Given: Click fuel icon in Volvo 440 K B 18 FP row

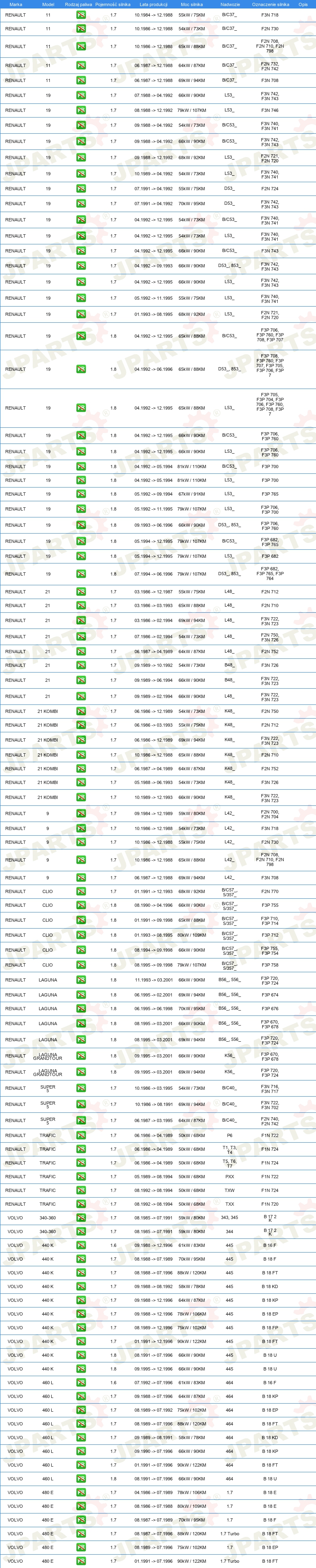Looking at the screenshot, I should point(81,1328).
